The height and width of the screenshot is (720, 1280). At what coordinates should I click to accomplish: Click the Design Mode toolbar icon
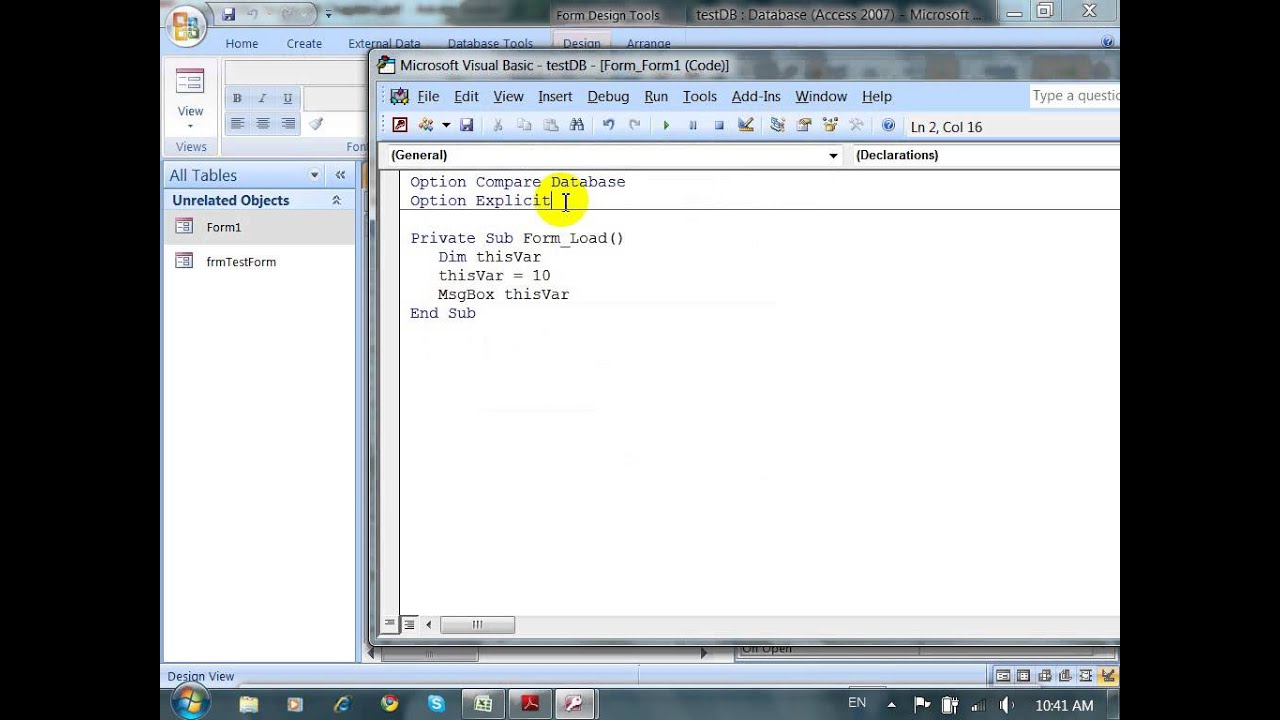(x=745, y=126)
